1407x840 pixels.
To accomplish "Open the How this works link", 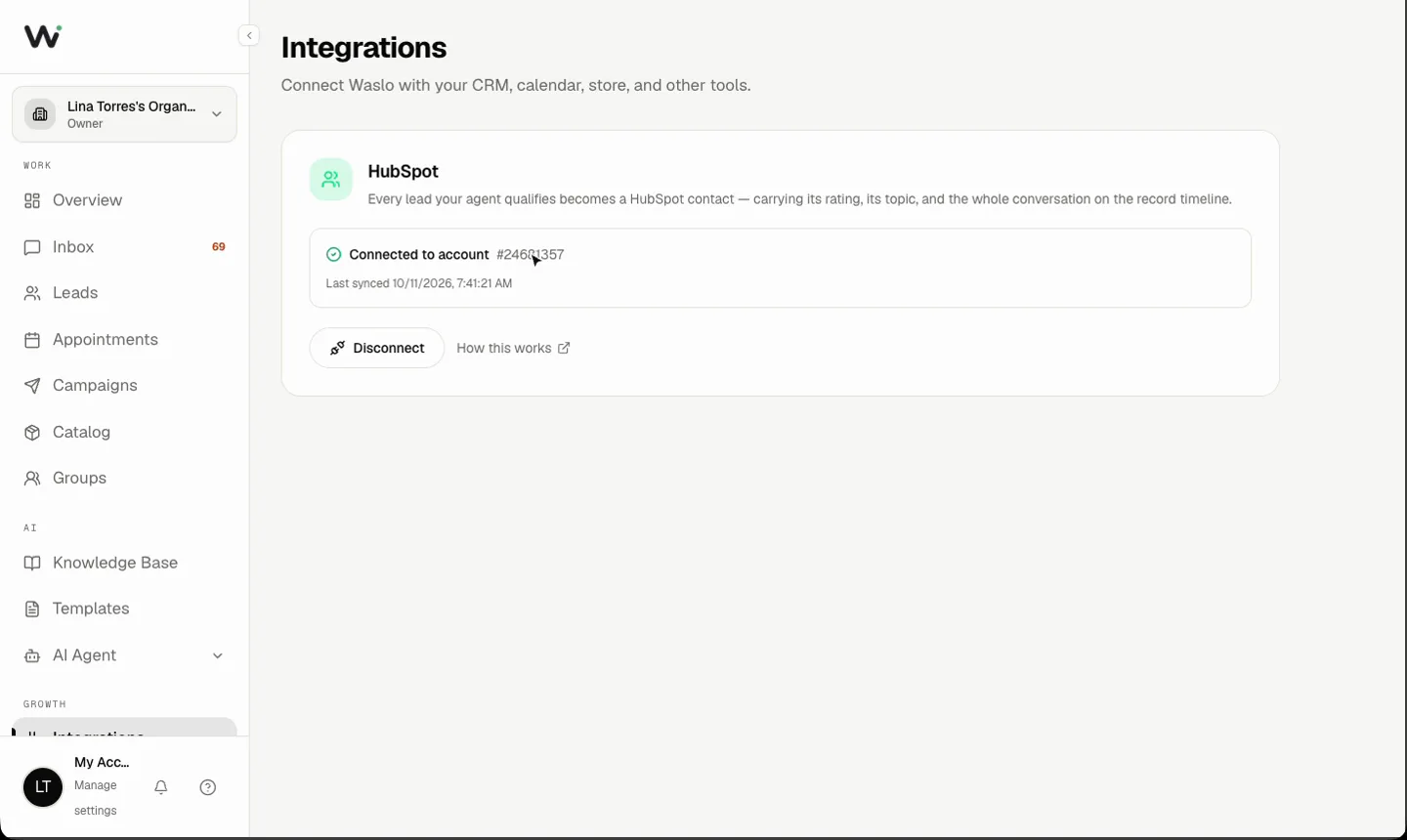I will pyautogui.click(x=514, y=349).
